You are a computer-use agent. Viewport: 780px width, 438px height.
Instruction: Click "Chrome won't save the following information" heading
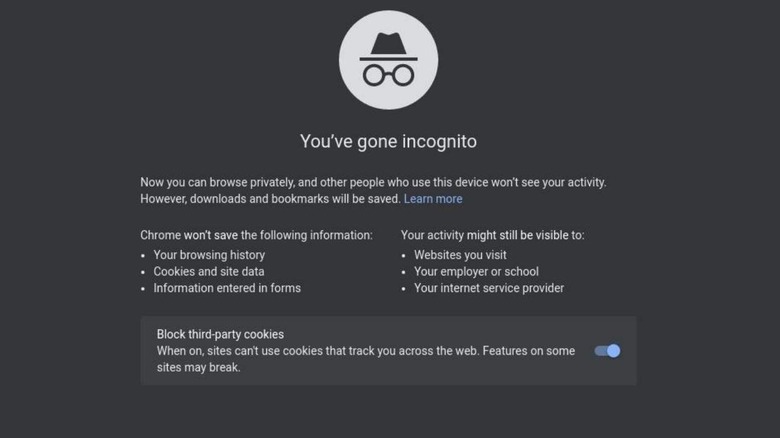(257, 235)
